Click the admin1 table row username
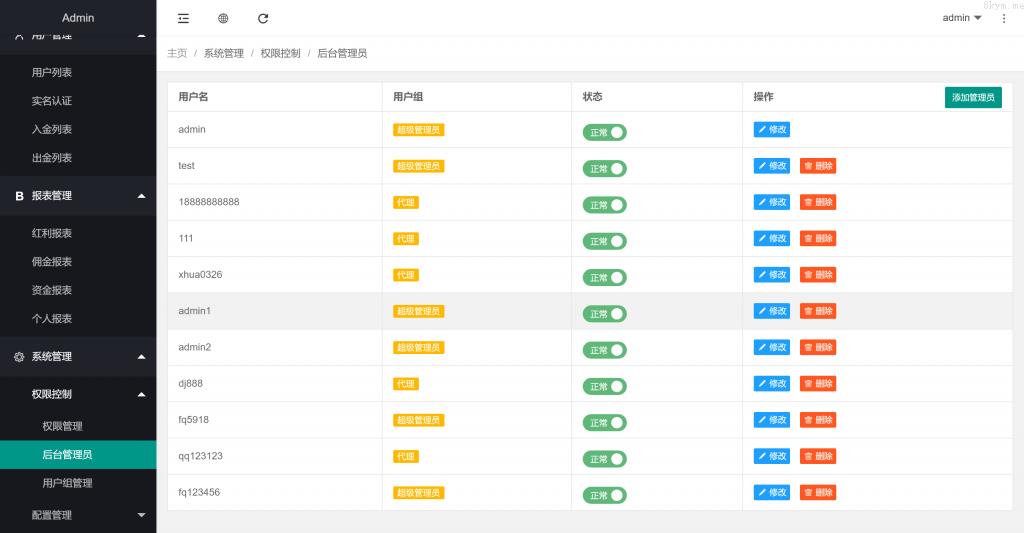This screenshot has width=1024, height=533. point(195,311)
